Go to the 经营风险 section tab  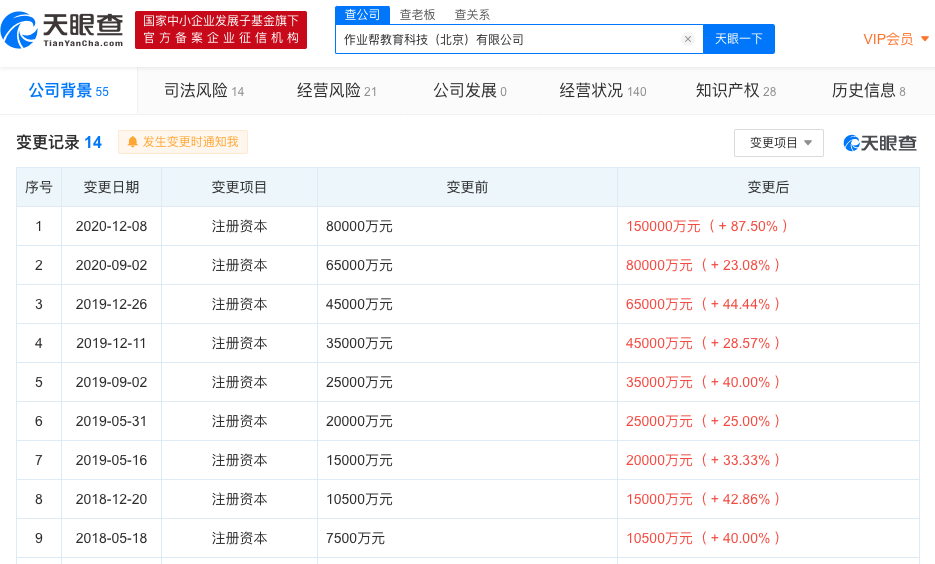tap(337, 91)
